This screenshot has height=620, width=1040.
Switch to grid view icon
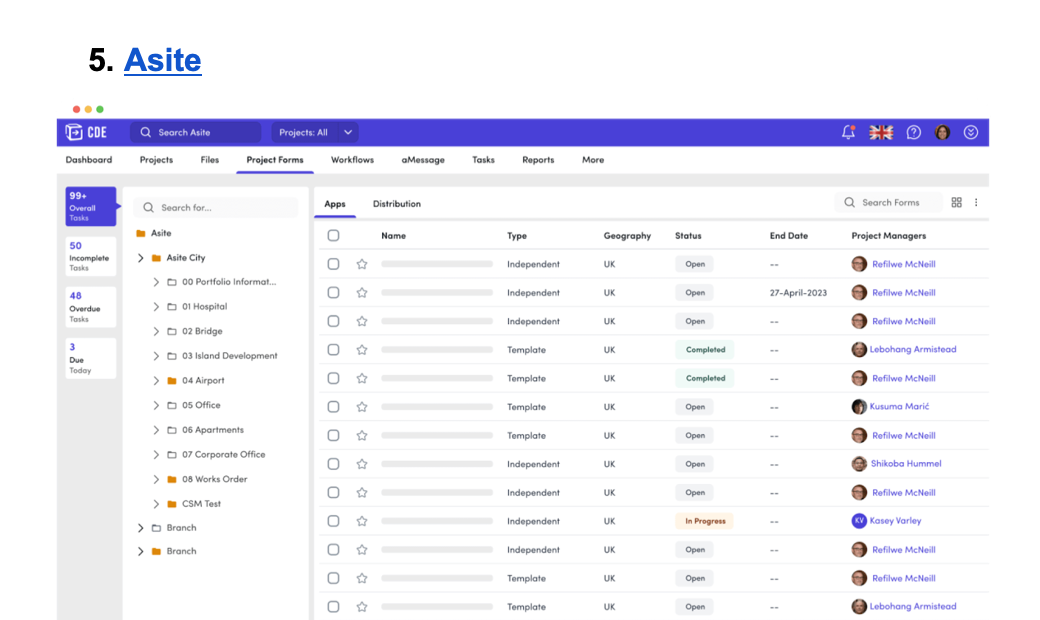[x=957, y=203]
